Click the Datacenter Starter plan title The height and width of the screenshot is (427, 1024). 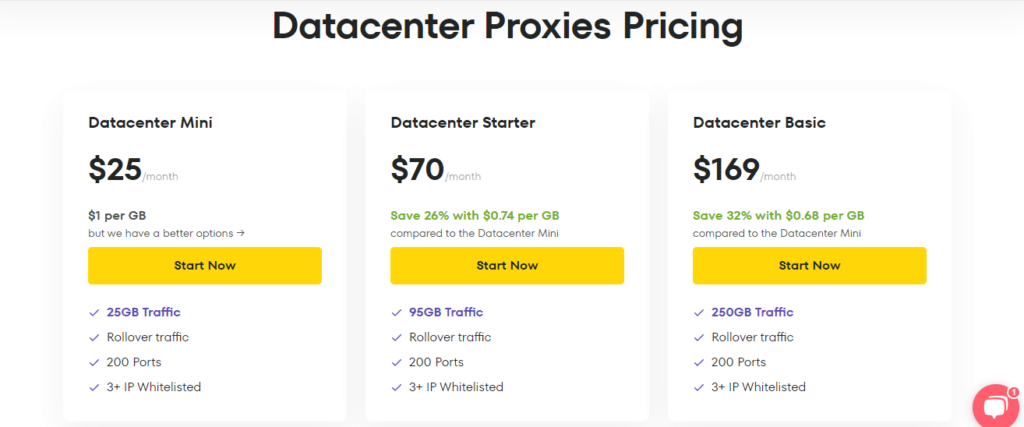click(463, 123)
